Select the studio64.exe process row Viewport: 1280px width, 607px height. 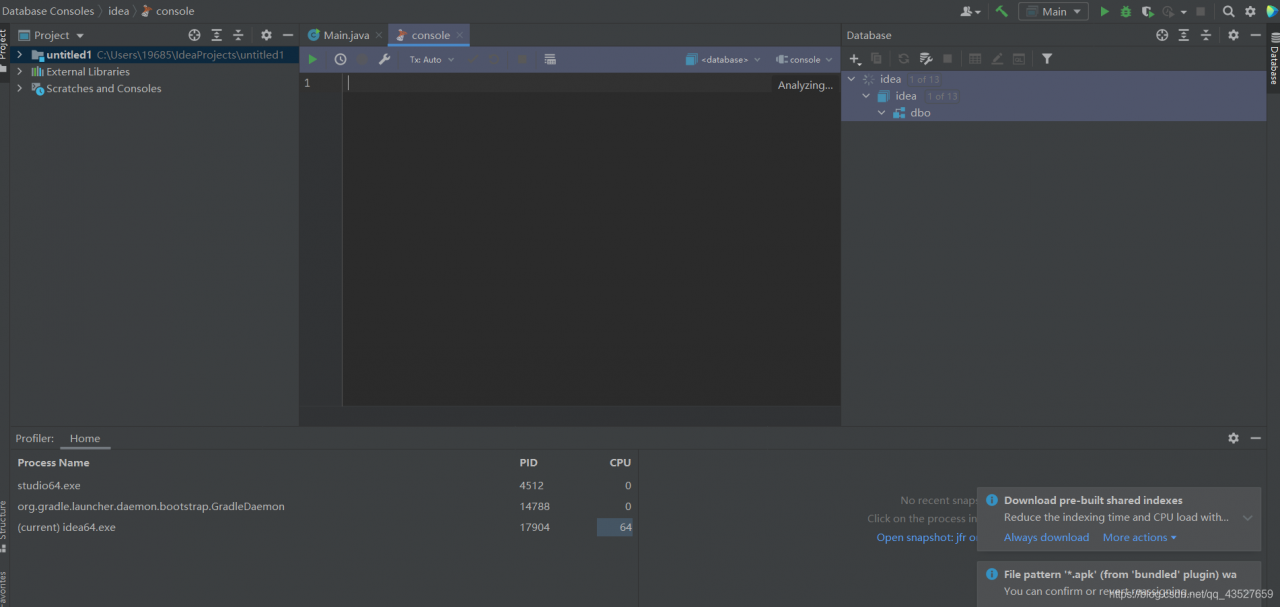tap(325, 485)
